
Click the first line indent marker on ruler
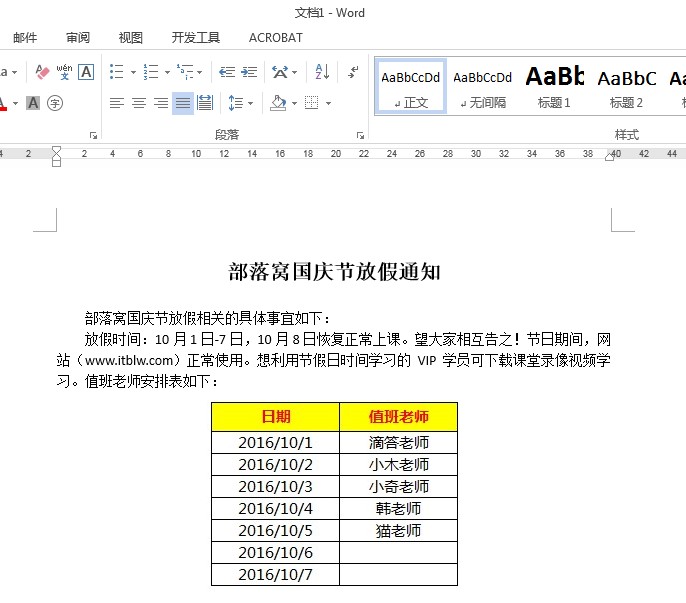coord(56,150)
